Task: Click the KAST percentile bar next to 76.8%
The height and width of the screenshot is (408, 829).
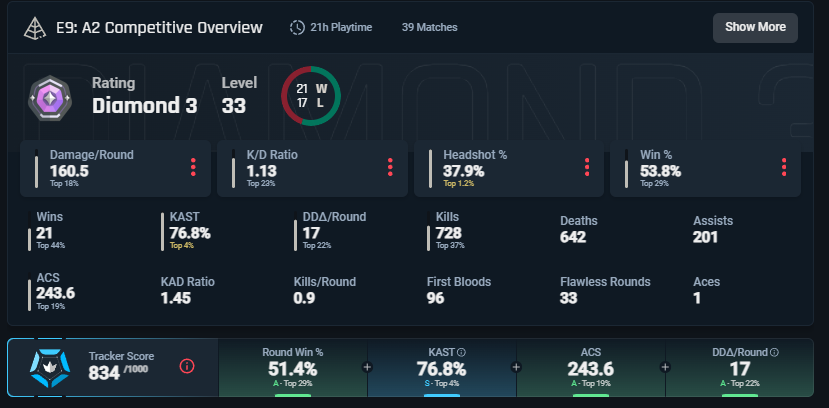Action: pyautogui.click(x=163, y=231)
